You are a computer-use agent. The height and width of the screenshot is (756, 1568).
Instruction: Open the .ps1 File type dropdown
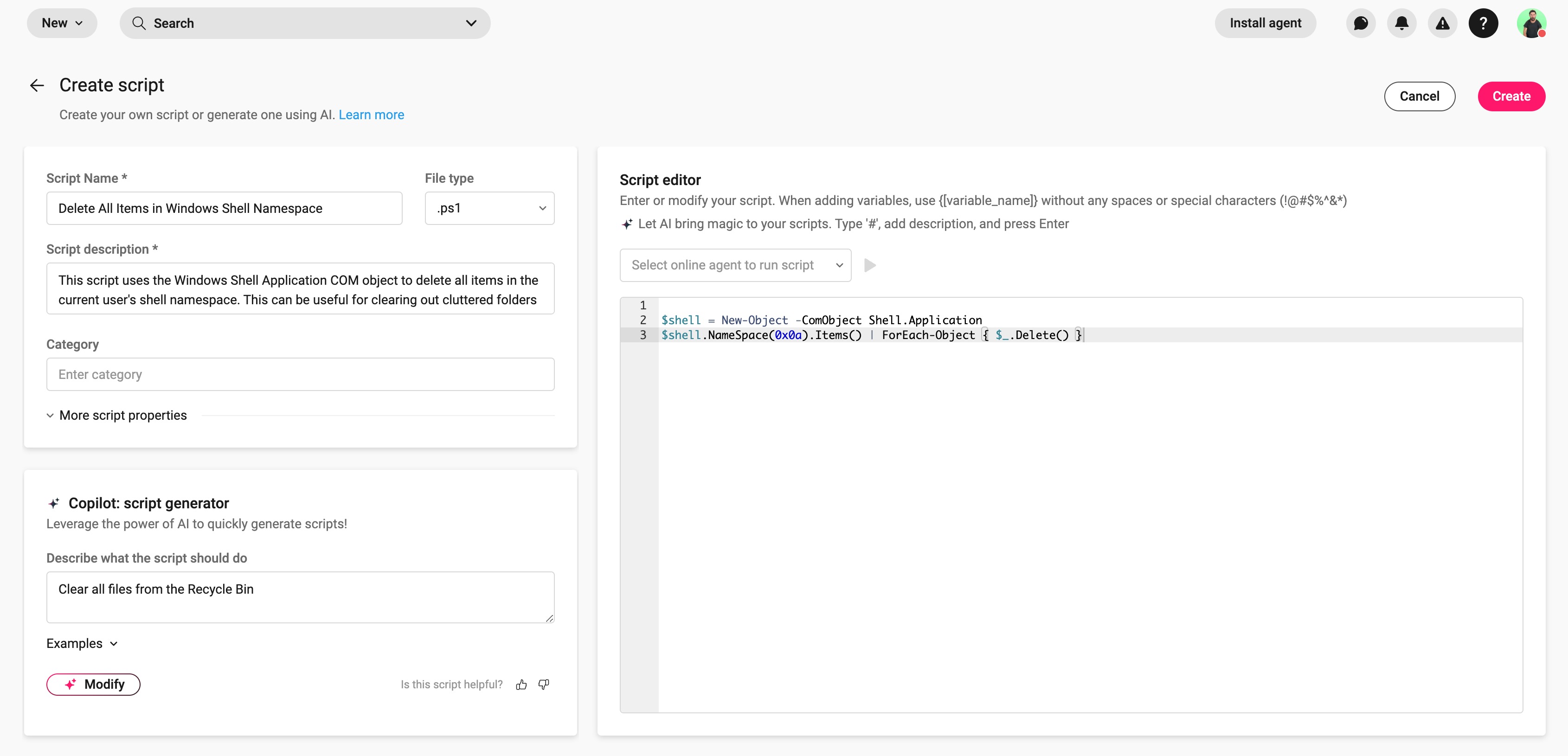click(x=489, y=208)
